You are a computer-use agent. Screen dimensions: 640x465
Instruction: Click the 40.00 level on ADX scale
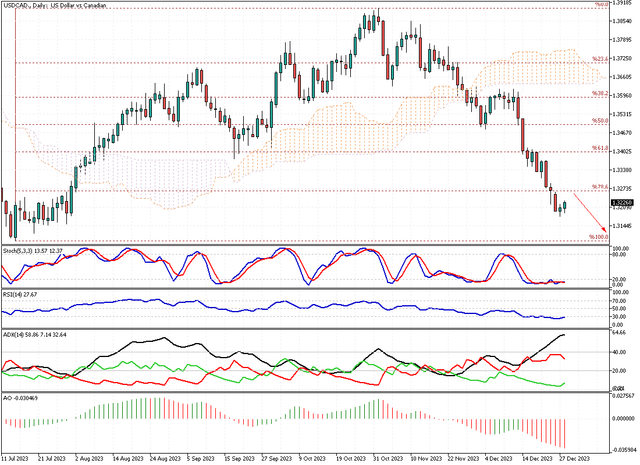coord(620,352)
